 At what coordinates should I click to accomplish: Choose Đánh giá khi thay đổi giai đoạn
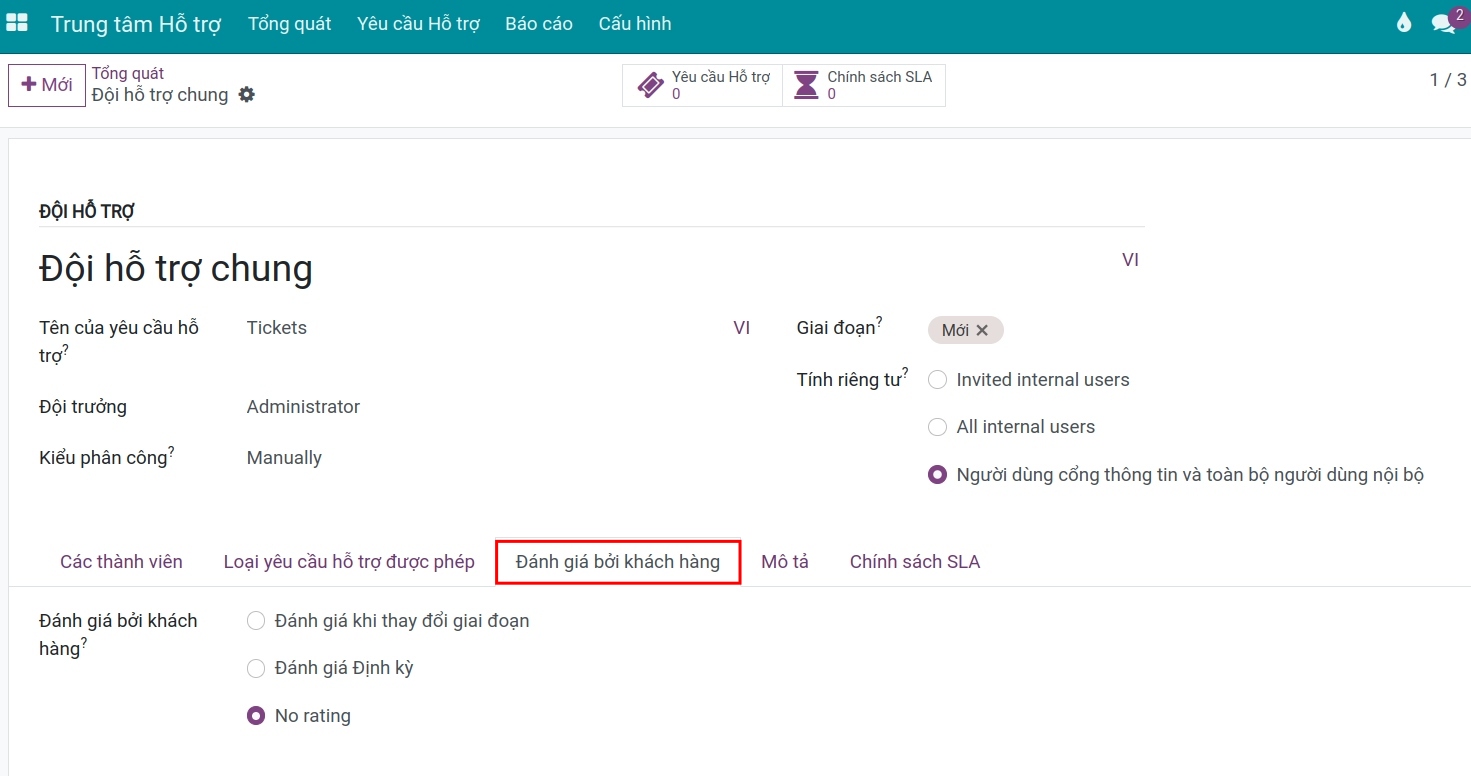pyautogui.click(x=256, y=621)
